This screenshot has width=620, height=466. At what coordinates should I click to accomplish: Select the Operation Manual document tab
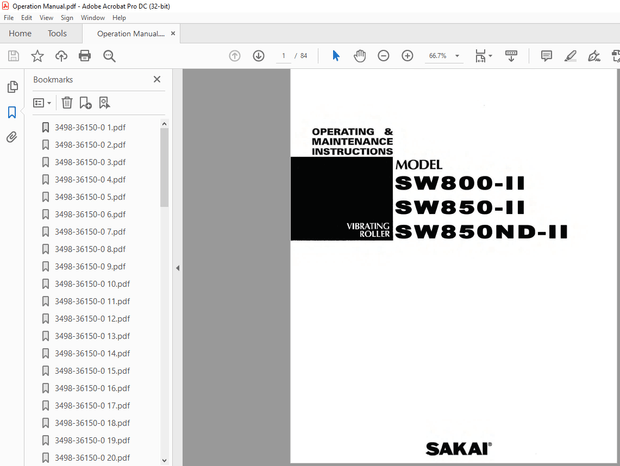coord(131,34)
